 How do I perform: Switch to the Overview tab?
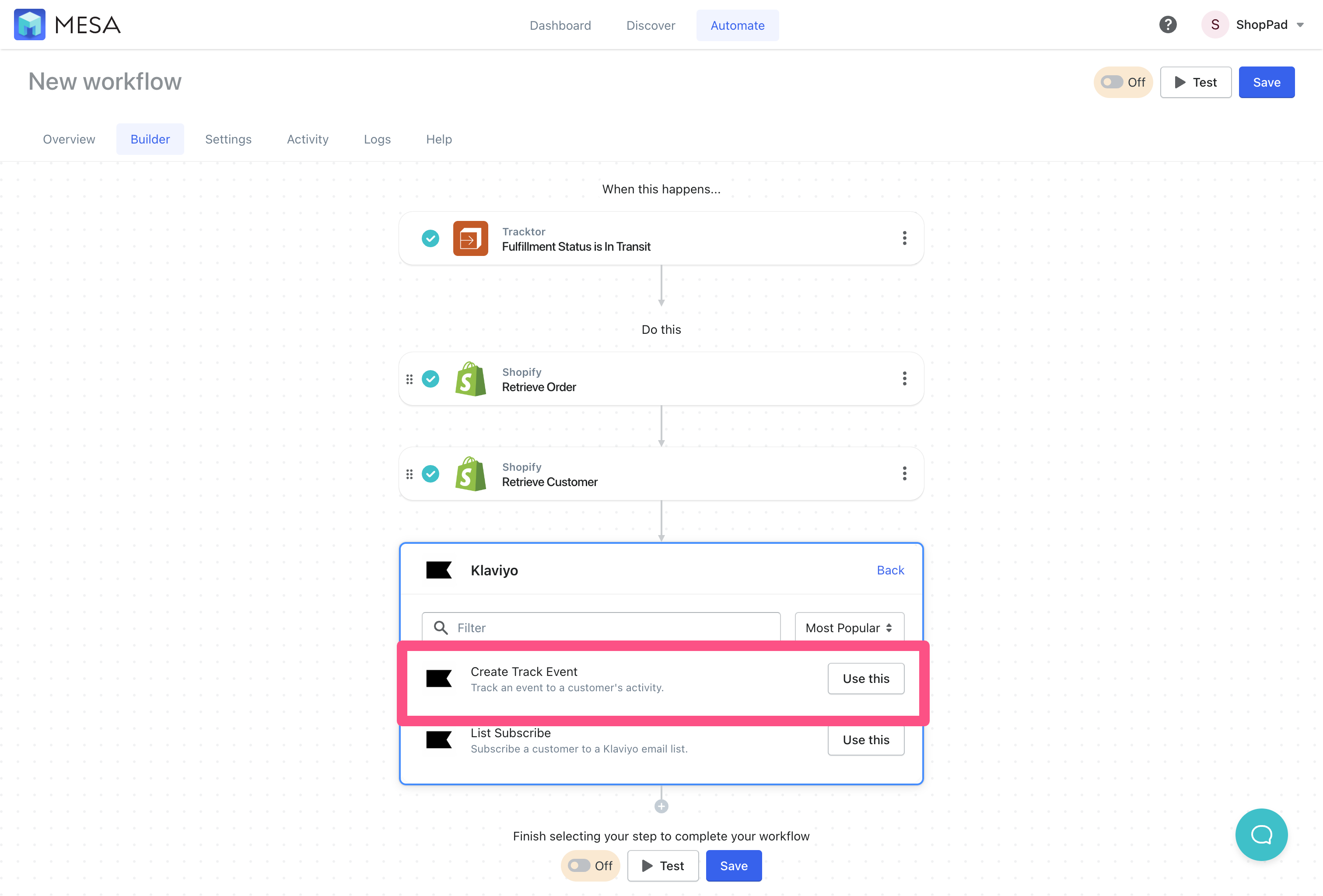(x=69, y=140)
